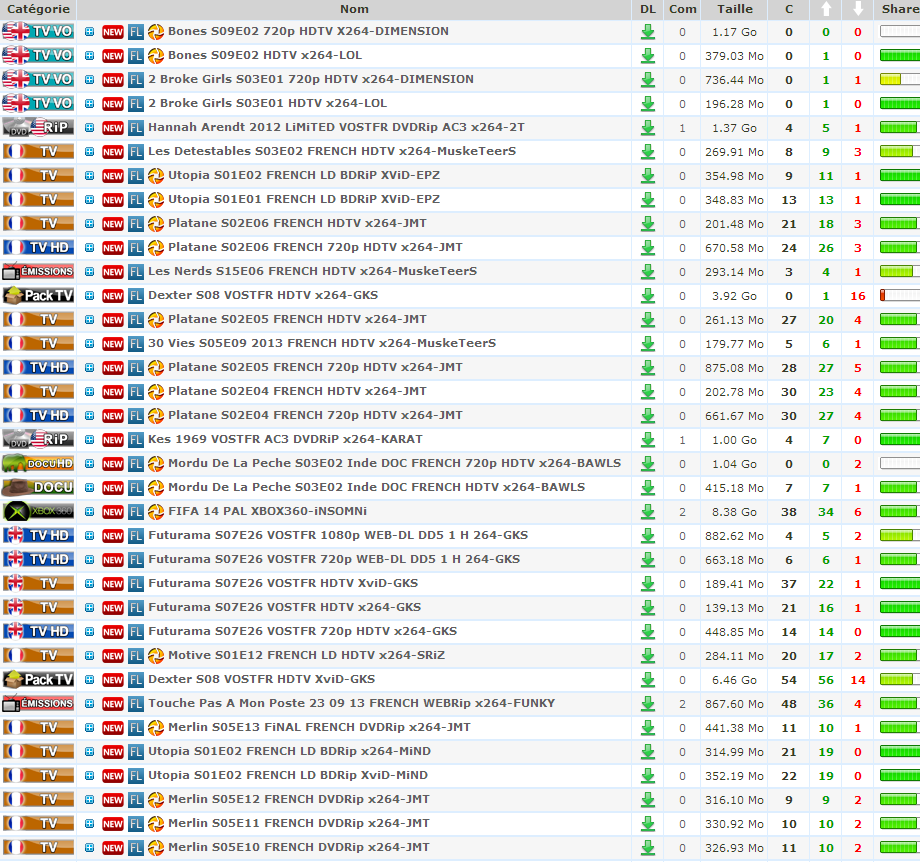Expand details of Futurama S07E26 VOSTFR HDTV XviD row
Screen dimensions: 920x862
pos(89,584)
